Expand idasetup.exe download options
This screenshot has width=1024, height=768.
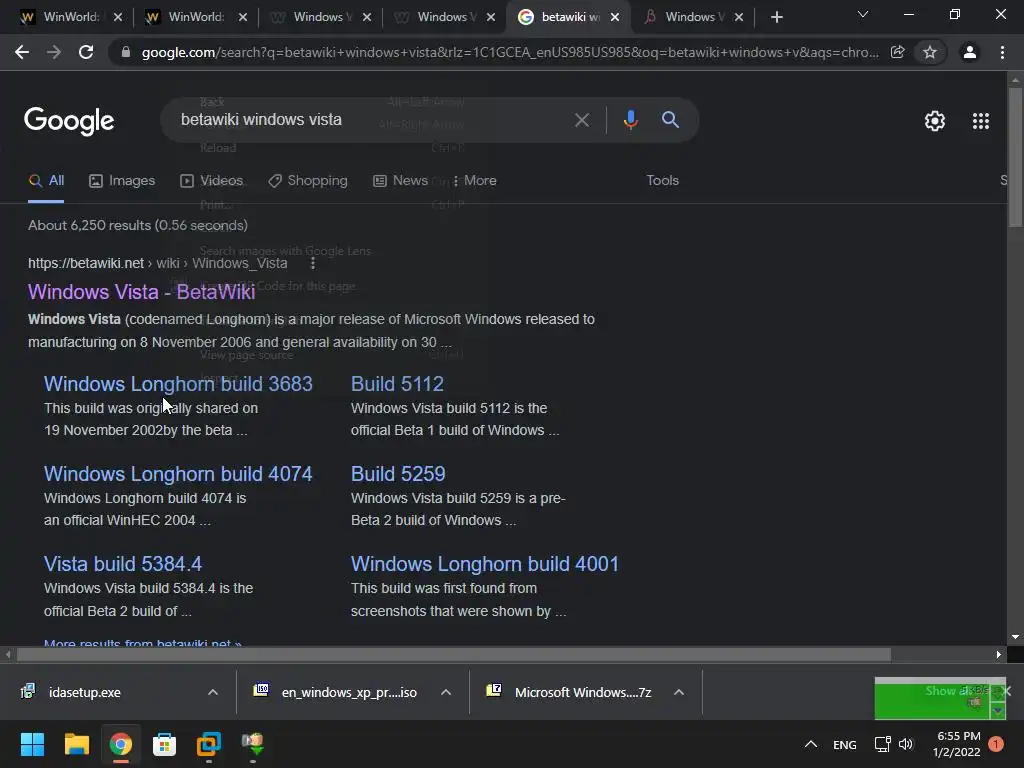(213, 692)
